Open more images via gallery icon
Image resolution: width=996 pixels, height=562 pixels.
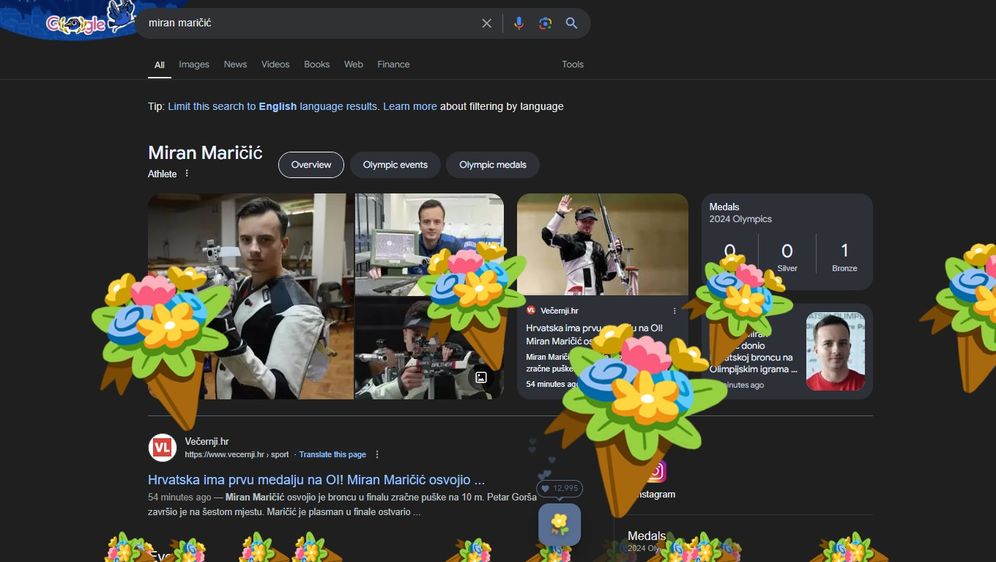coord(481,377)
